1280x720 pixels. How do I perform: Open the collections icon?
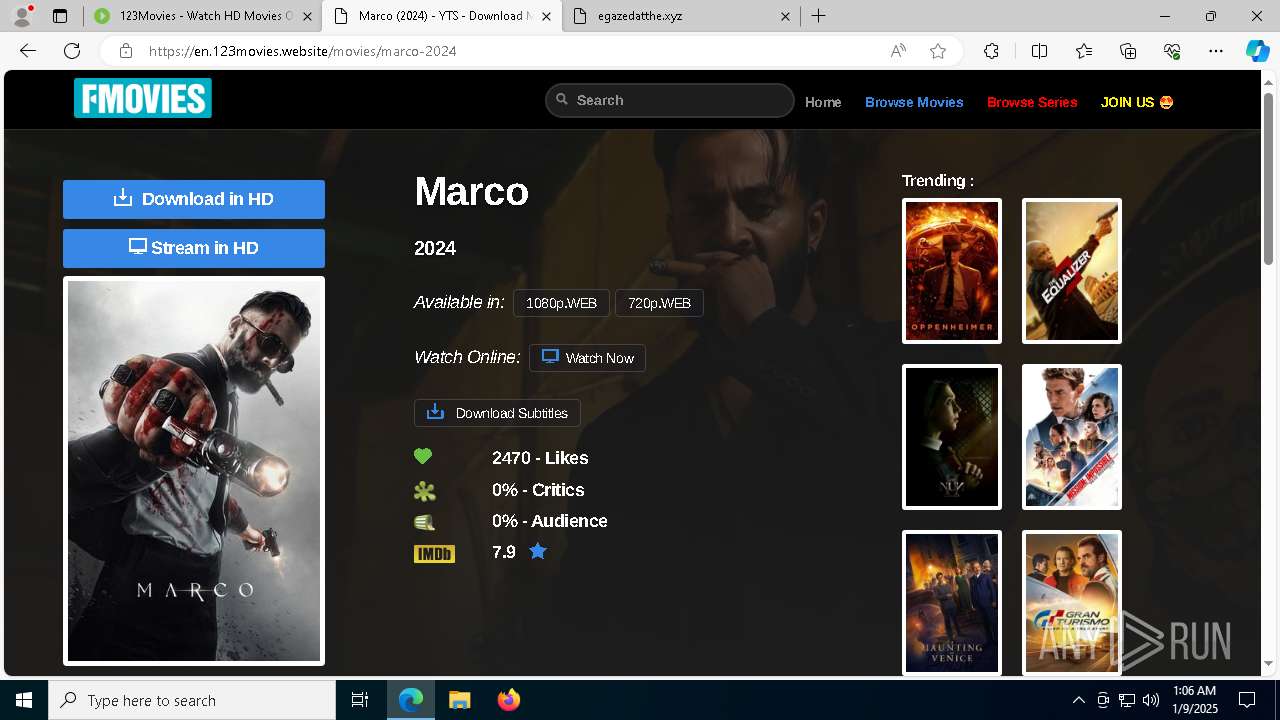(x=1128, y=51)
